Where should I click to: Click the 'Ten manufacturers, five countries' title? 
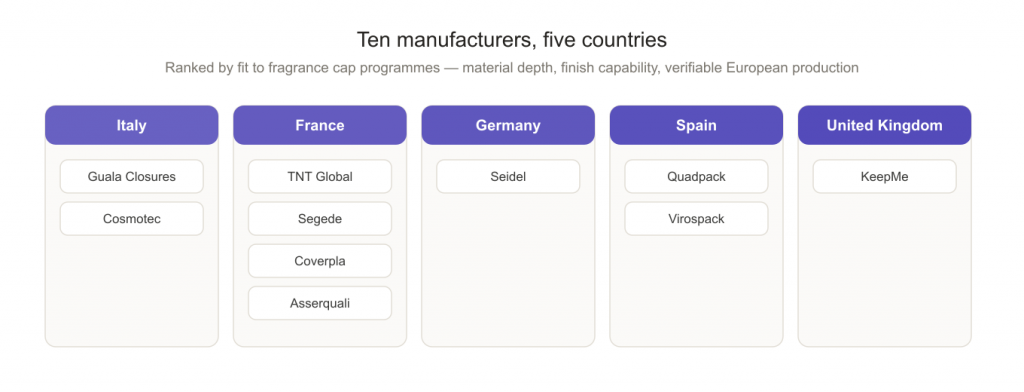pyautogui.click(x=511, y=40)
